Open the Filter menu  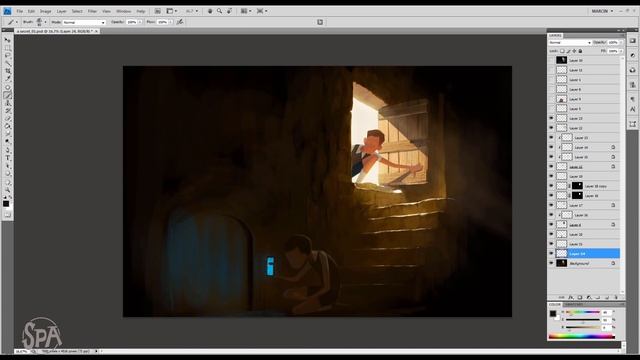coord(93,11)
